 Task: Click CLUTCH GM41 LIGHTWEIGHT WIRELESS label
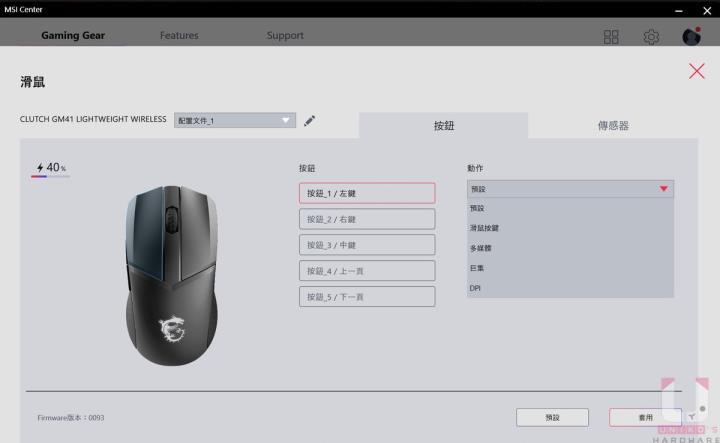click(93, 119)
